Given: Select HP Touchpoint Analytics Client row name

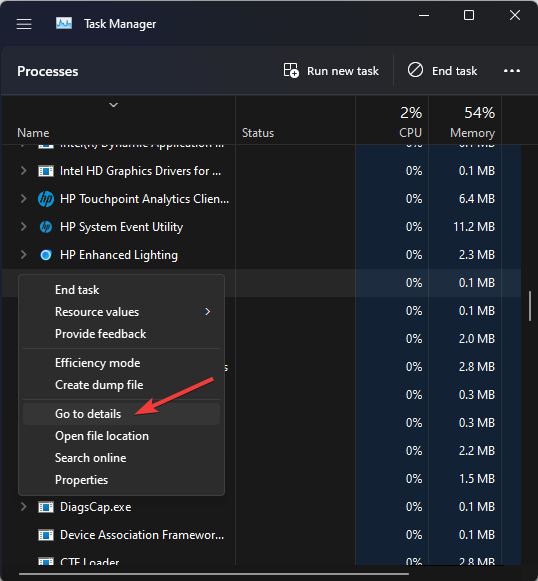Looking at the screenshot, I should pos(145,199).
